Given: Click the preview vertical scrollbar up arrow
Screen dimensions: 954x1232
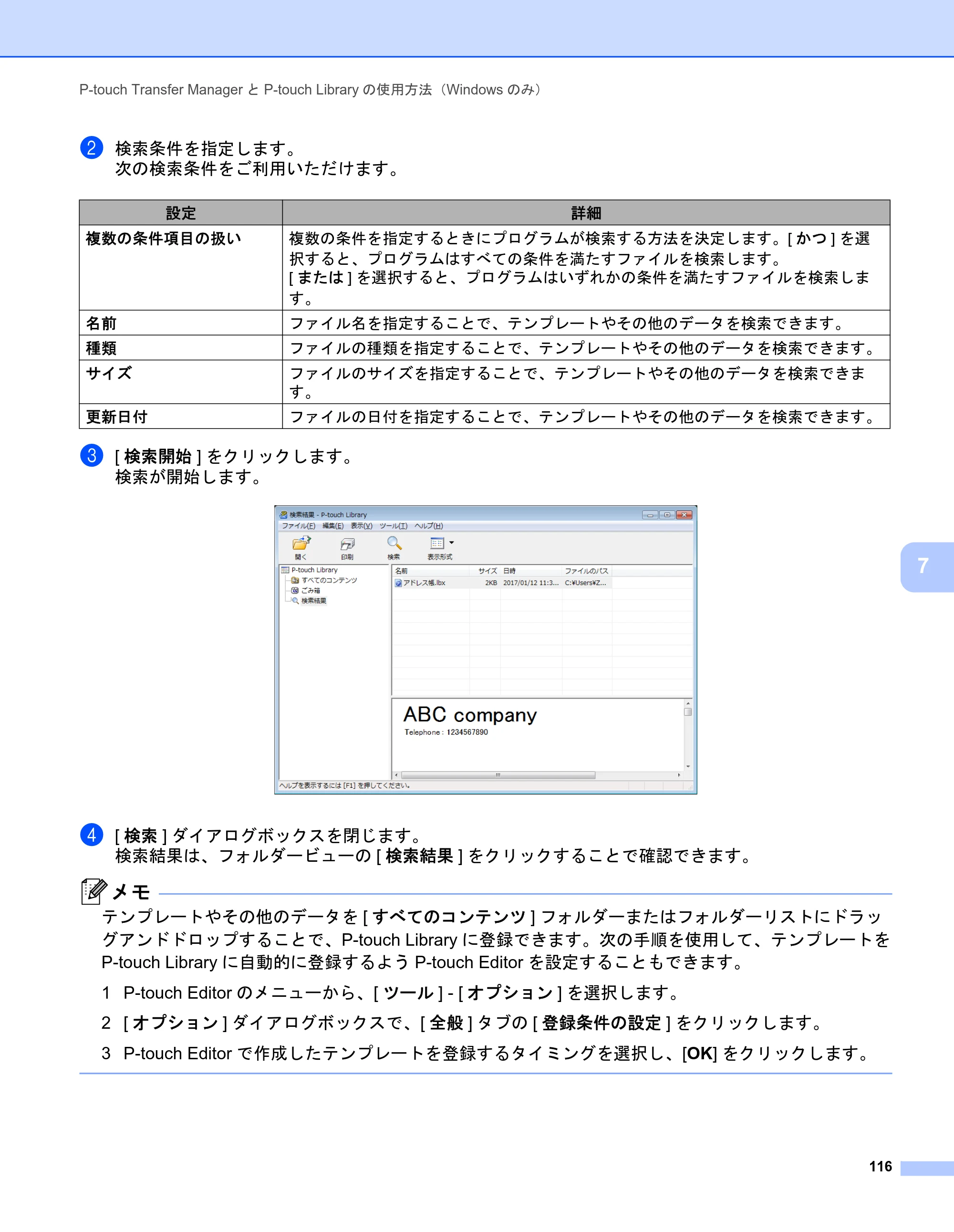Looking at the screenshot, I should click(688, 703).
